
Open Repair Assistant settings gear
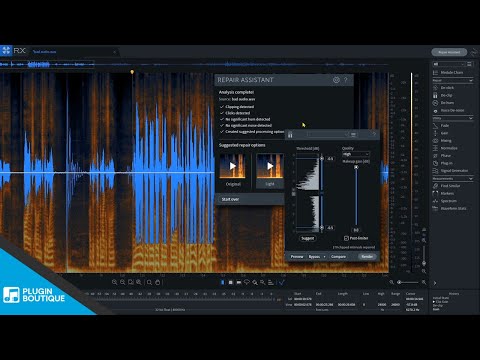[x=336, y=80]
